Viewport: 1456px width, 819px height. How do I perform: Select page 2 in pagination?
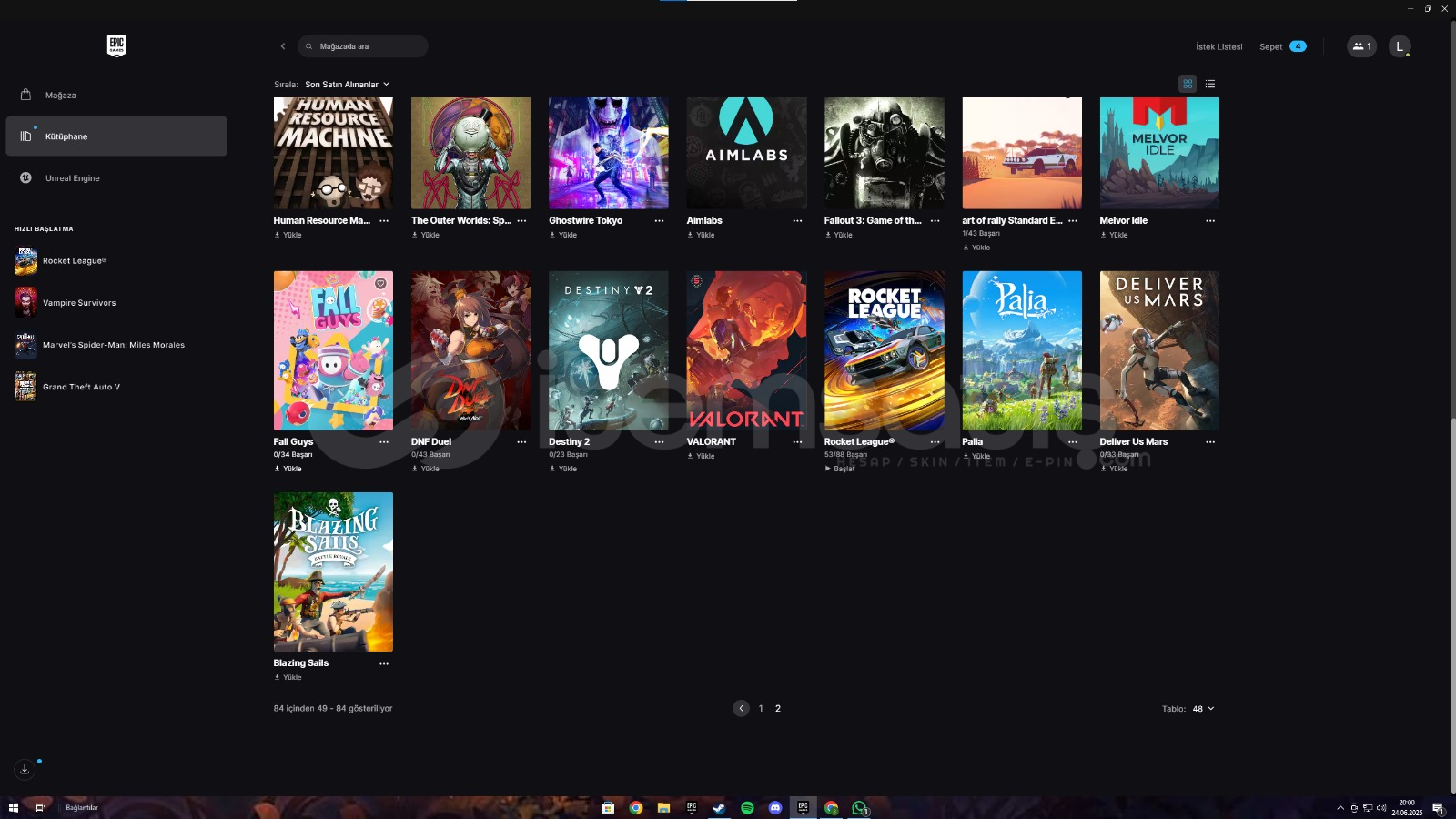pos(778,709)
